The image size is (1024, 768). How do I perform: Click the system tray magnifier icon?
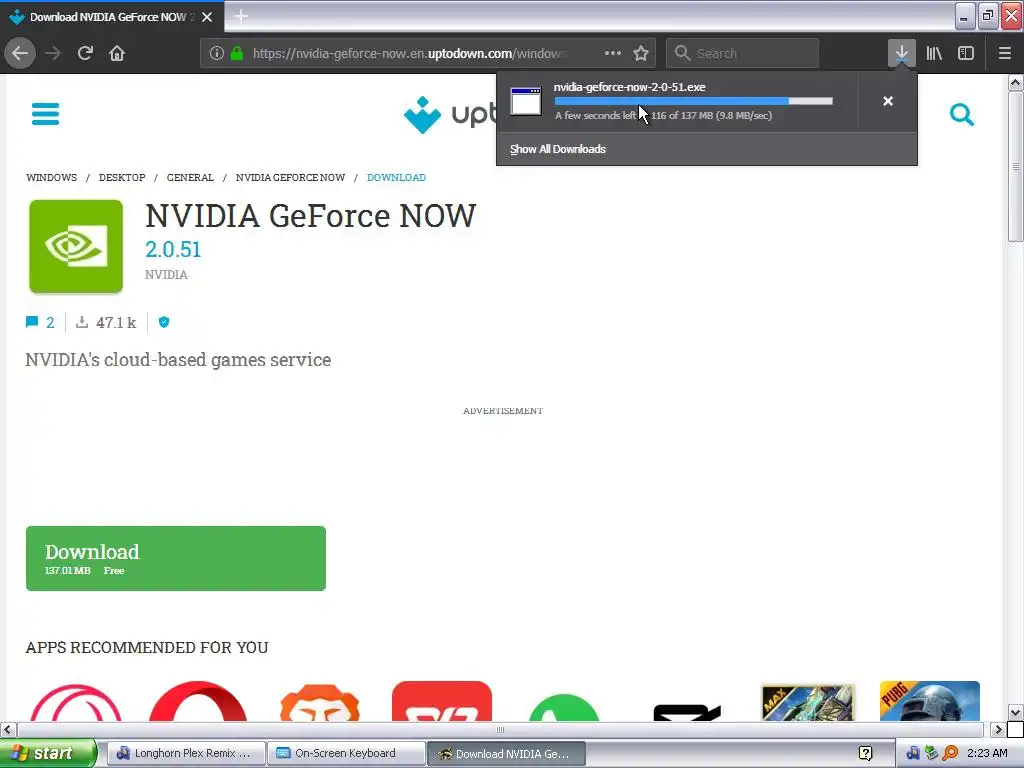(x=950, y=754)
